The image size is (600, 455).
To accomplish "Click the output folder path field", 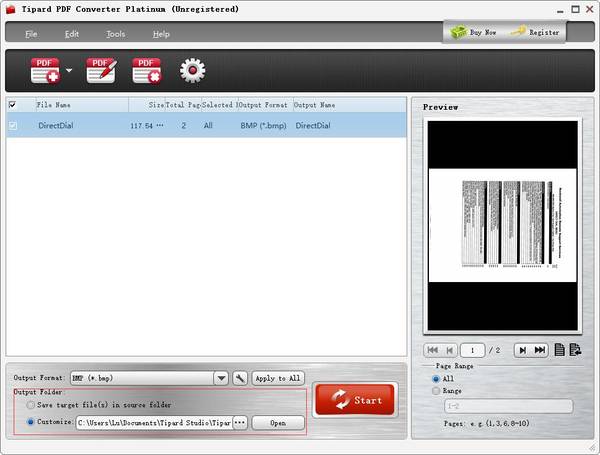I will click(x=155, y=422).
